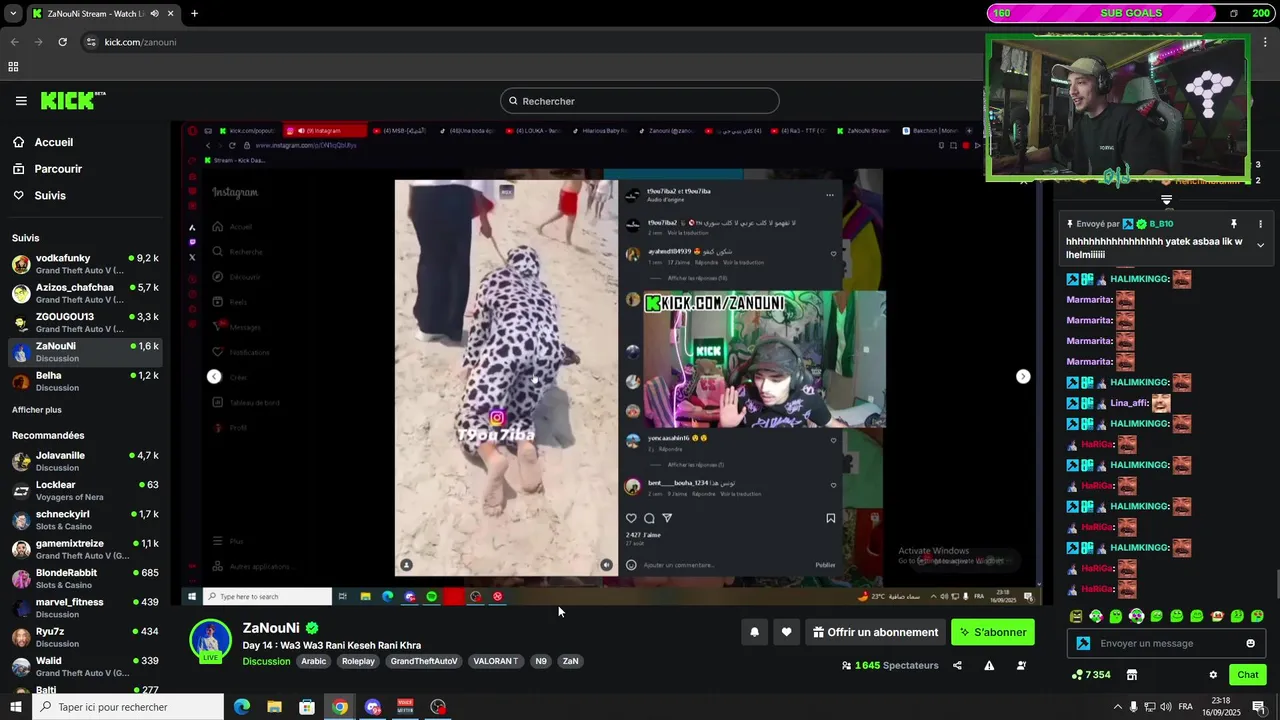Send message with green Chat button

pyautogui.click(x=1247, y=675)
